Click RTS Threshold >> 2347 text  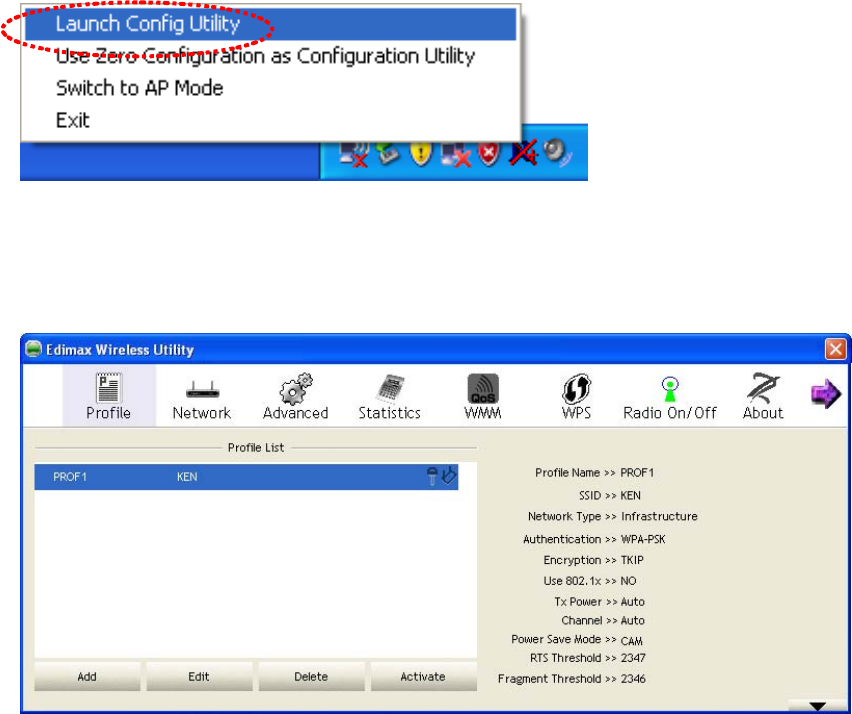[x=587, y=658]
